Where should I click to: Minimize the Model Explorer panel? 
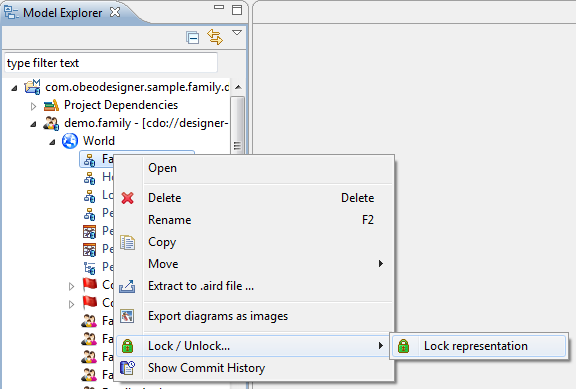pyautogui.click(x=219, y=7)
